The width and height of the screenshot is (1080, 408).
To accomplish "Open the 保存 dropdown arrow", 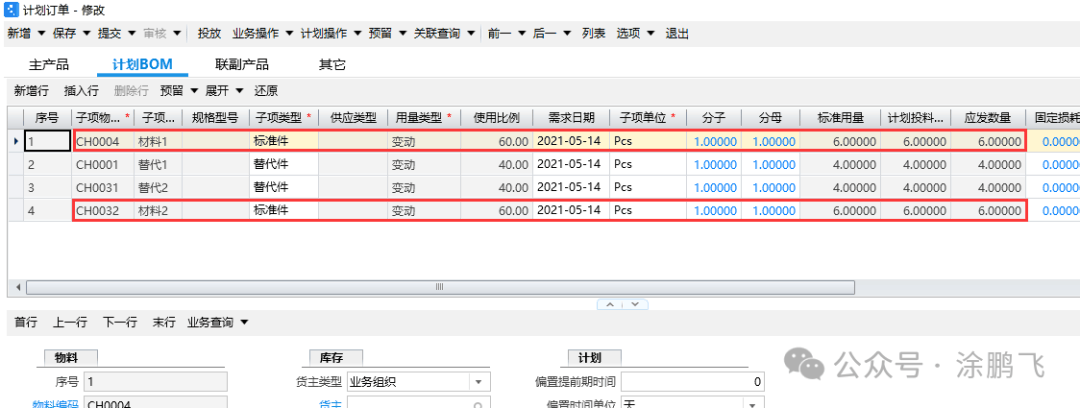I will [x=87, y=33].
